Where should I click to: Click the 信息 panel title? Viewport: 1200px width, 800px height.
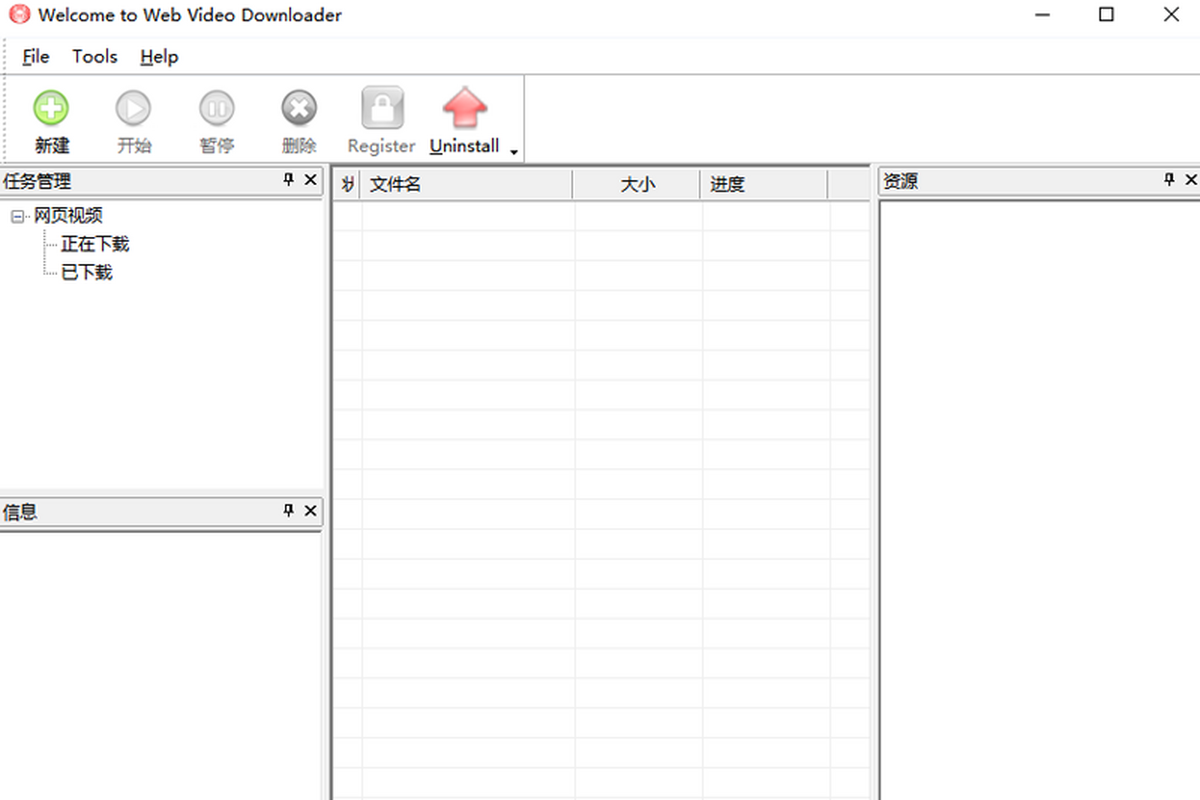[x=20, y=511]
